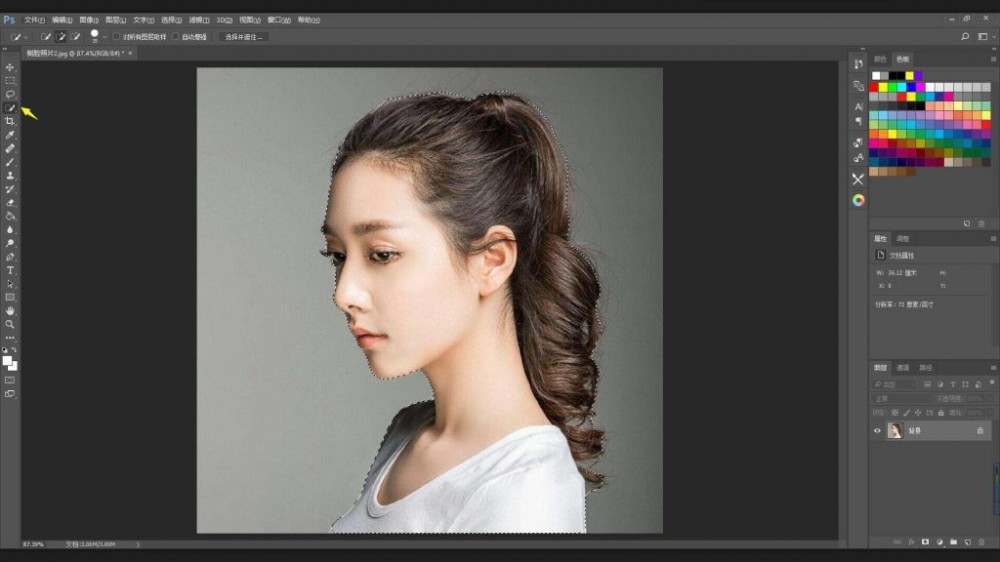Click the Select and Mask button
The width and height of the screenshot is (1000, 562).
pos(243,36)
